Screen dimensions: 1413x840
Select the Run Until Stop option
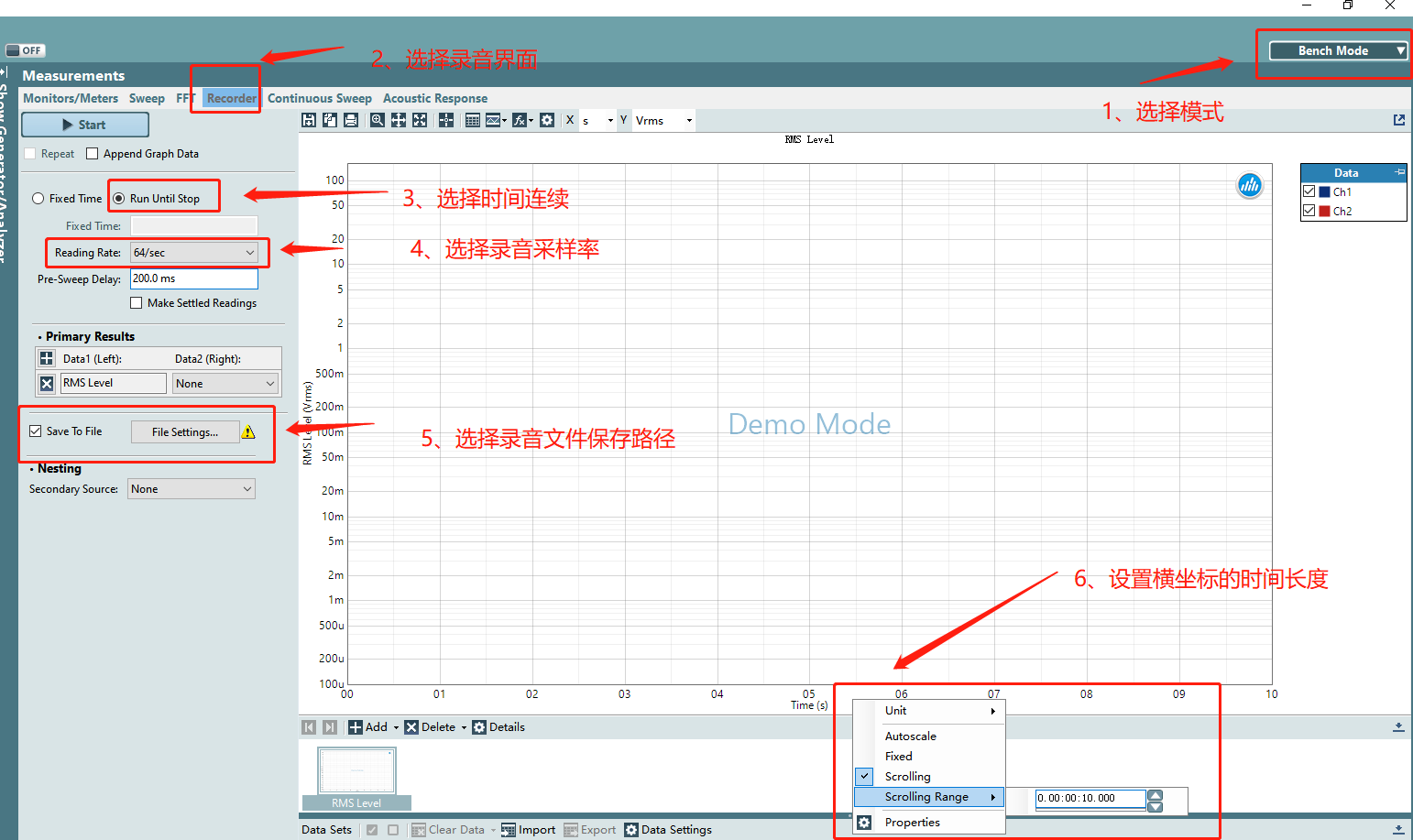point(119,199)
